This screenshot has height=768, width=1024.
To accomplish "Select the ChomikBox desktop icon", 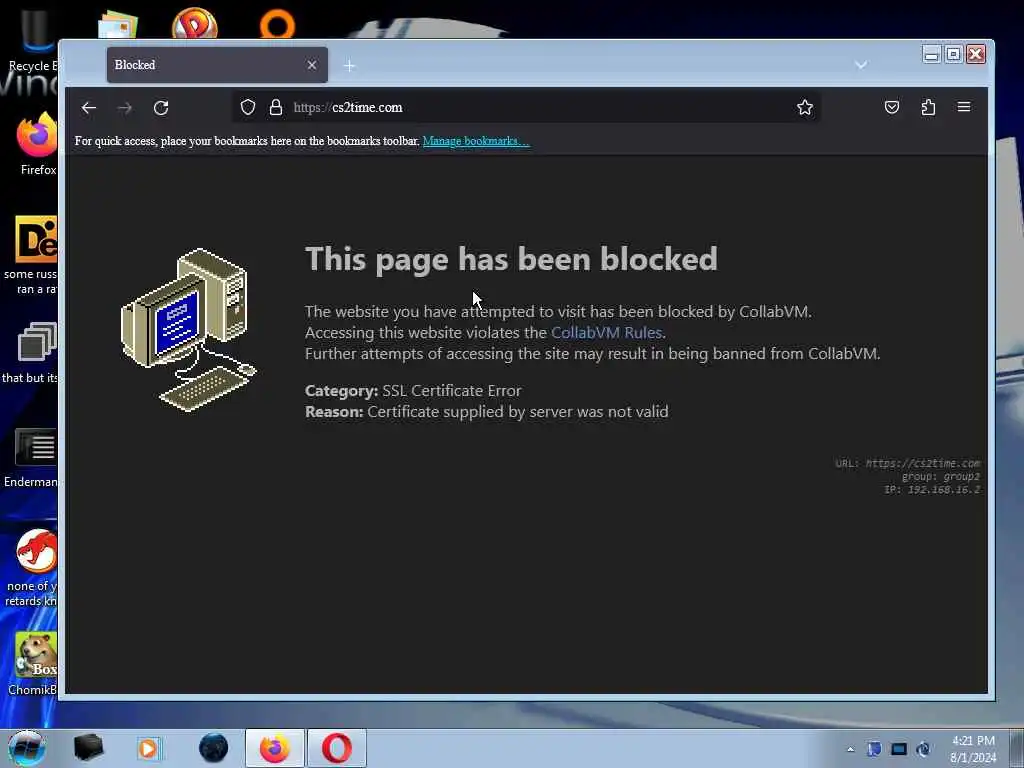I will 34,663.
